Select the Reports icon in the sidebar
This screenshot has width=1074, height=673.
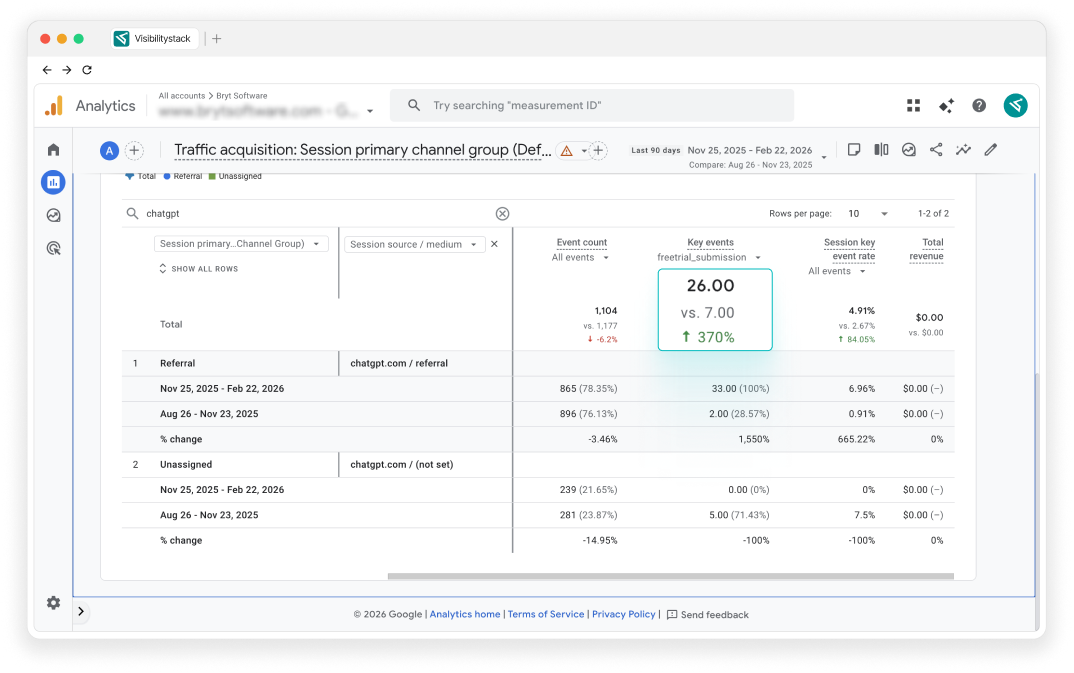pos(53,182)
